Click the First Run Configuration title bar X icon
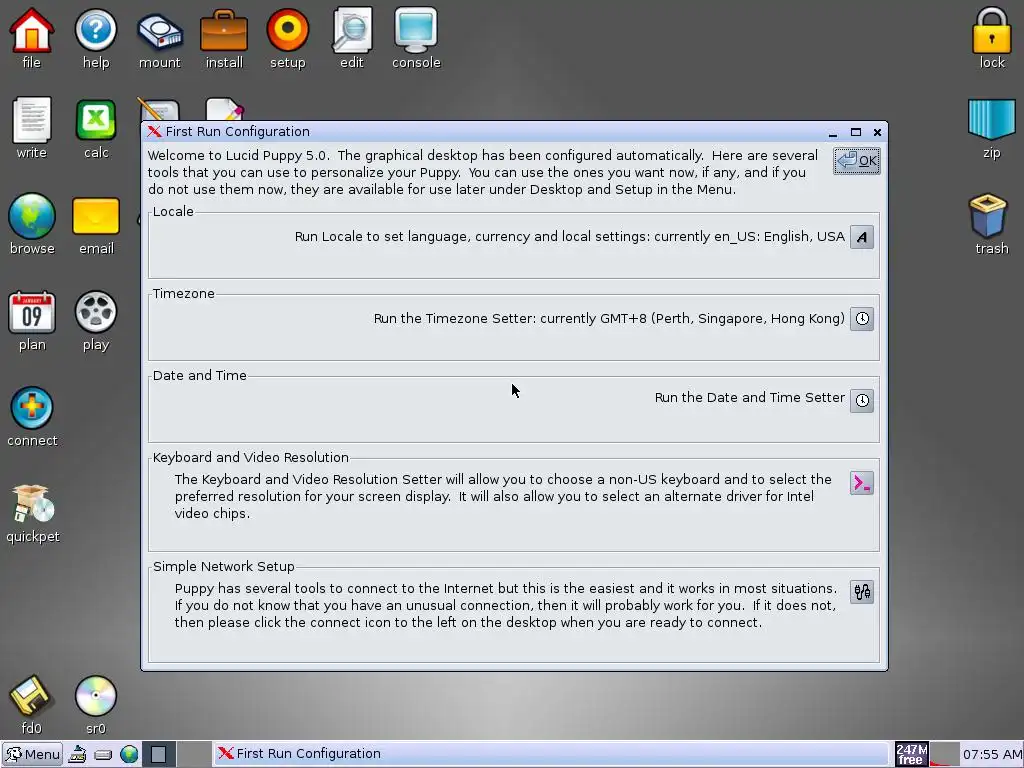This screenshot has height=768, width=1024. (154, 131)
